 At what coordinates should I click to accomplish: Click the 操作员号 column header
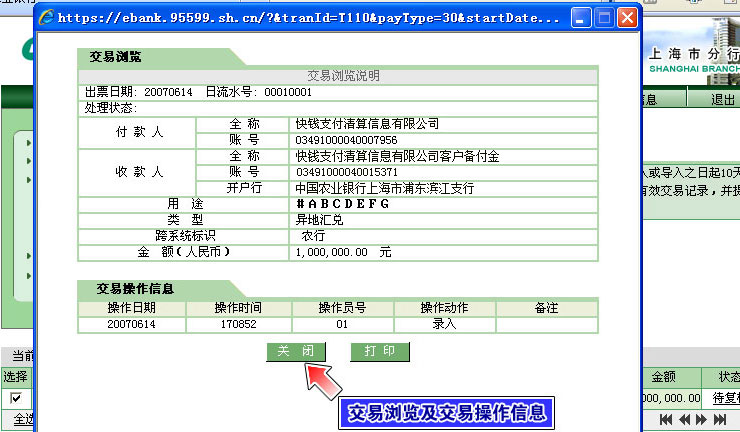coord(343,308)
